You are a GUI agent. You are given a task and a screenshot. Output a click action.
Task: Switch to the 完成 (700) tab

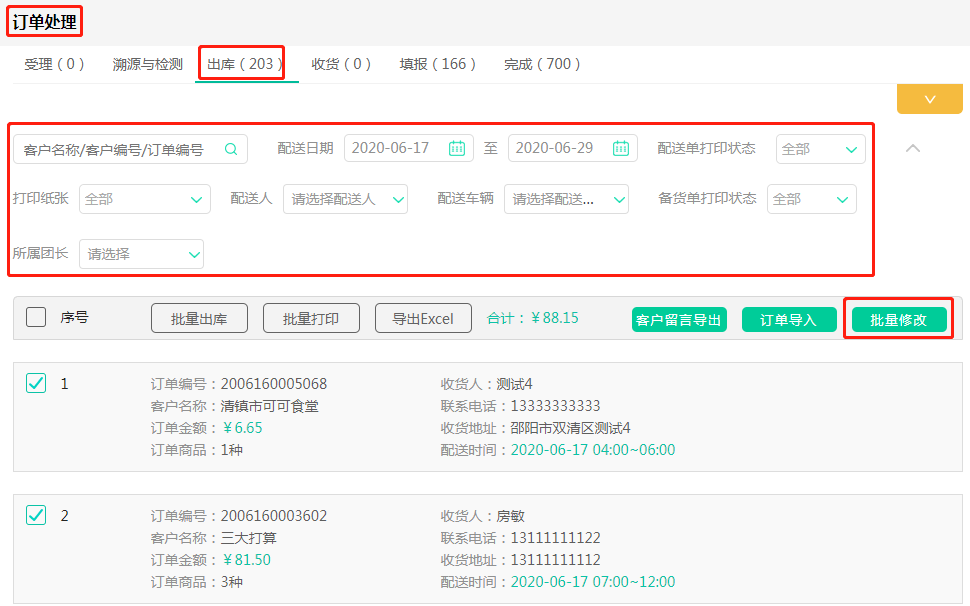[x=542, y=64]
